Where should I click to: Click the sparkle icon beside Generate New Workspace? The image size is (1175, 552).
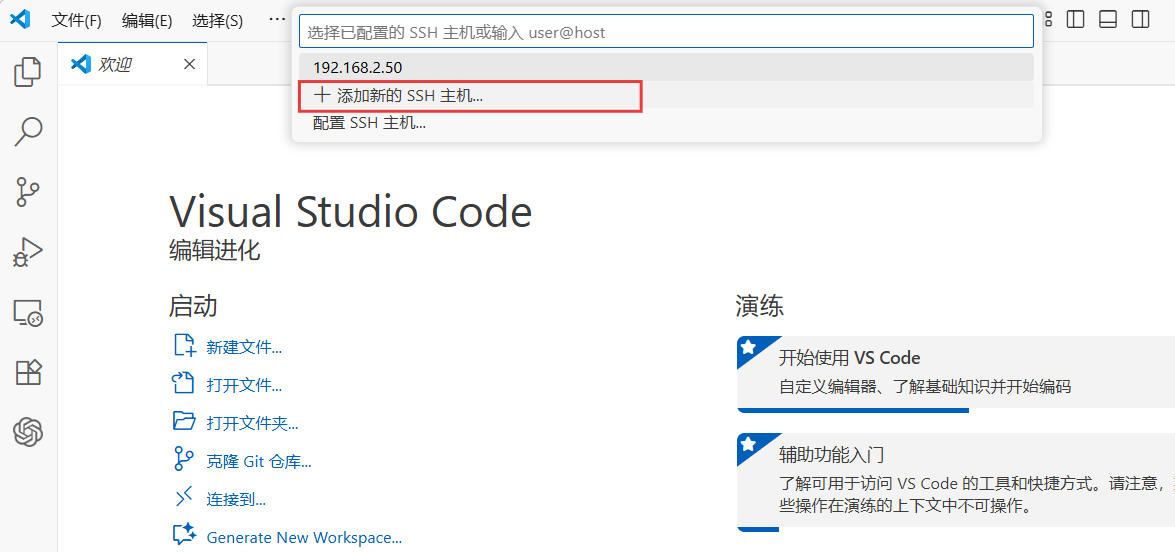point(184,534)
